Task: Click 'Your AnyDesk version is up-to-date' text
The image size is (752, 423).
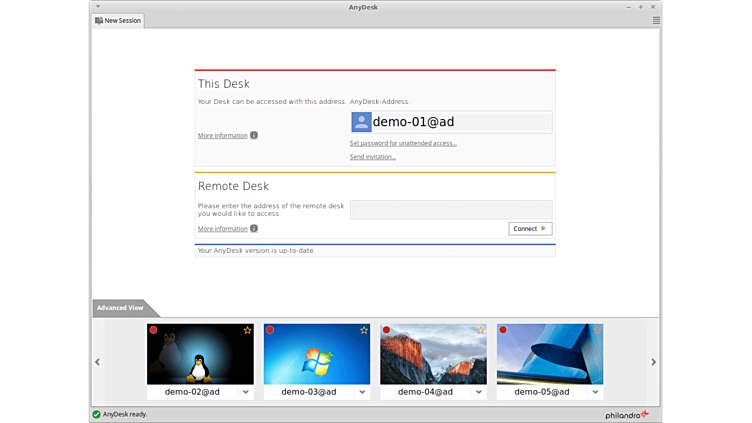Action: coord(256,250)
